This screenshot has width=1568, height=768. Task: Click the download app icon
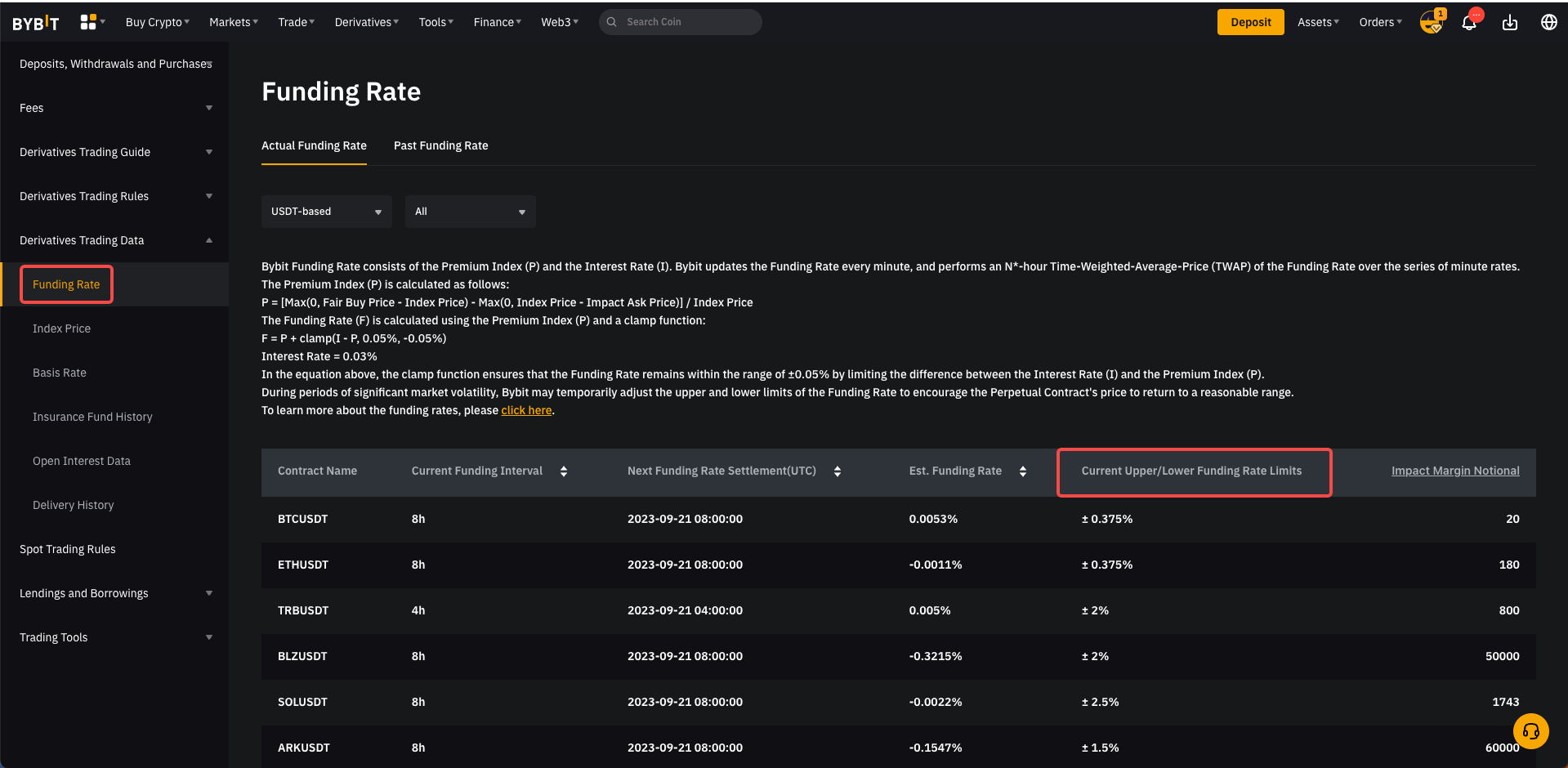pyautogui.click(x=1510, y=22)
